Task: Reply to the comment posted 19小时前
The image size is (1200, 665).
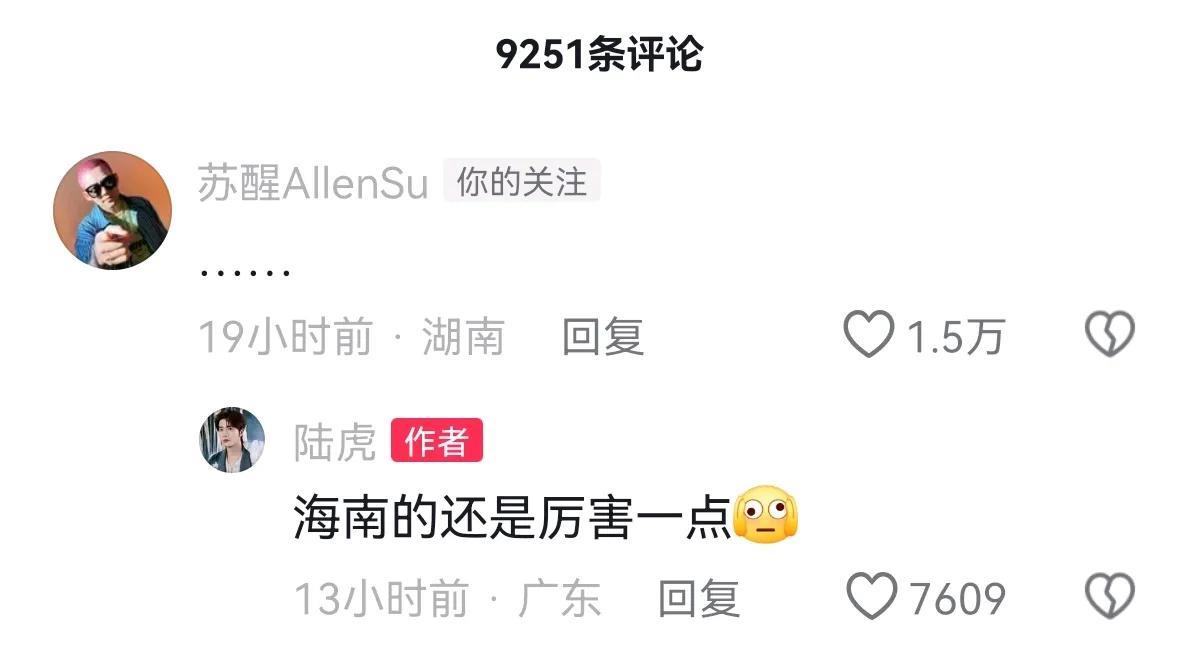Action: [602, 337]
